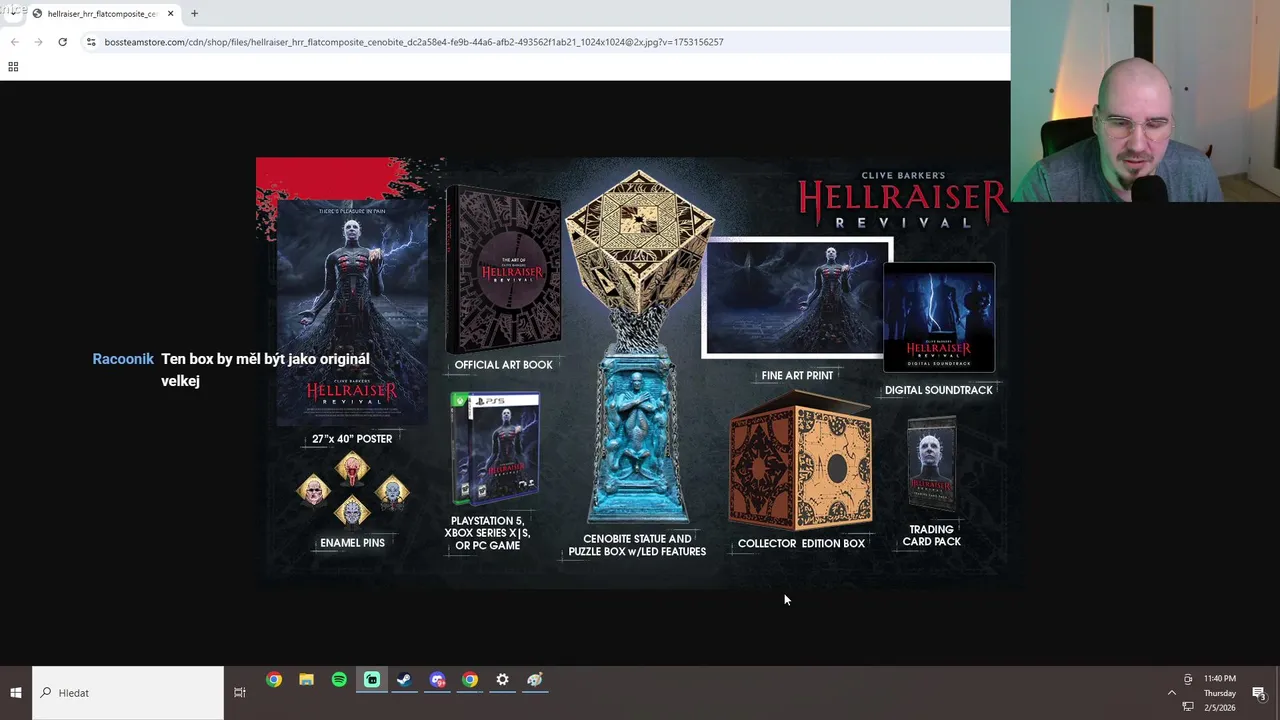Click the Racoonik chat username
The width and height of the screenshot is (1280, 720).
[123, 359]
